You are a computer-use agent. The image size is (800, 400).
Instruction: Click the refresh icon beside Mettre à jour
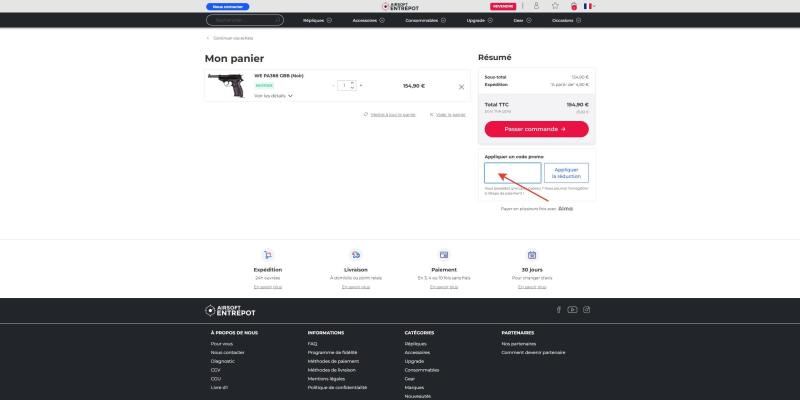(366, 114)
